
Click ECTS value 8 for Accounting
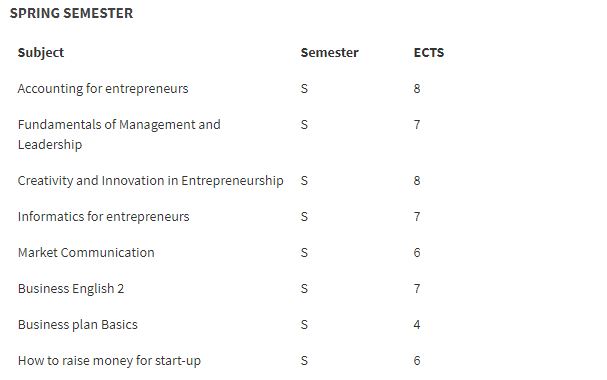point(417,89)
